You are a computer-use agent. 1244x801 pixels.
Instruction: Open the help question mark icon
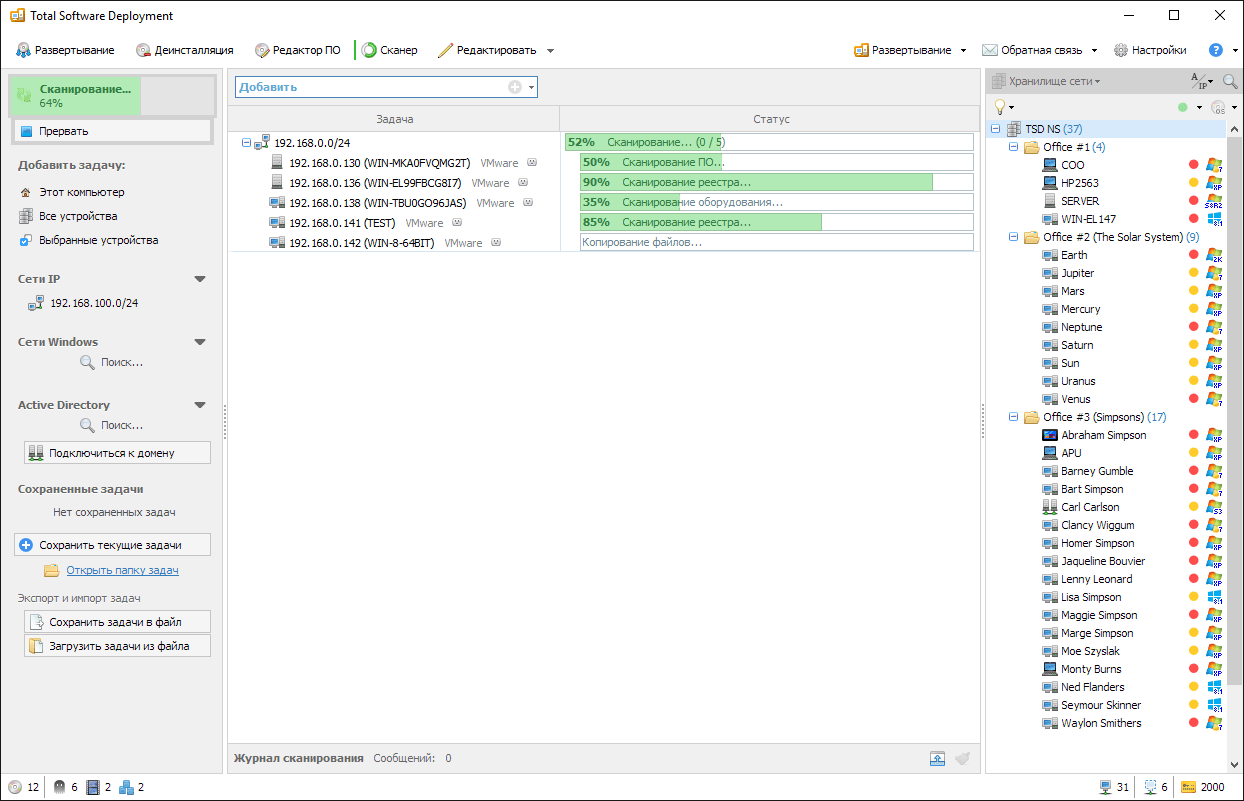pyautogui.click(x=1216, y=50)
